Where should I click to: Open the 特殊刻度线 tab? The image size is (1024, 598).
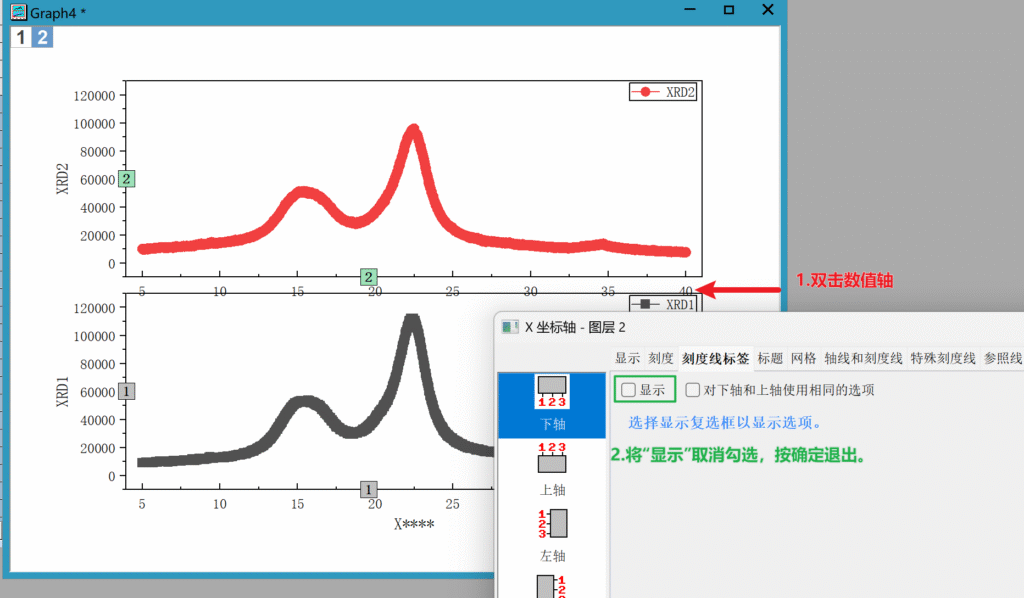coord(942,358)
